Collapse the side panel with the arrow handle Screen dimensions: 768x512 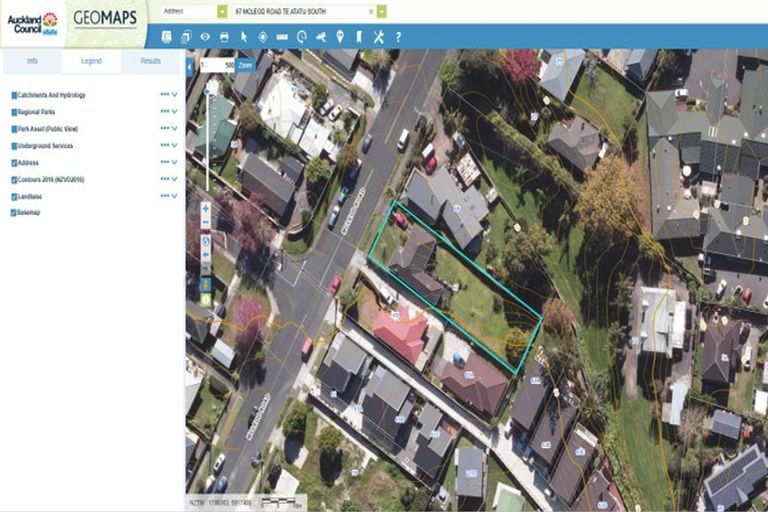pos(190,67)
